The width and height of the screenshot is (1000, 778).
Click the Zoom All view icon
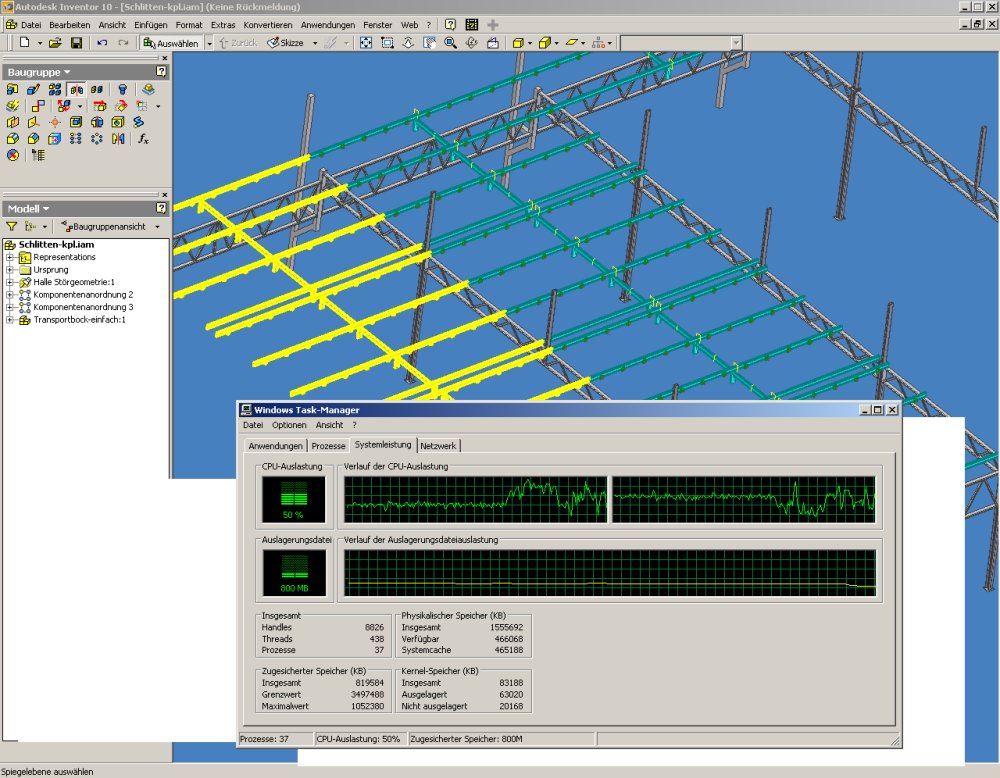coord(366,43)
